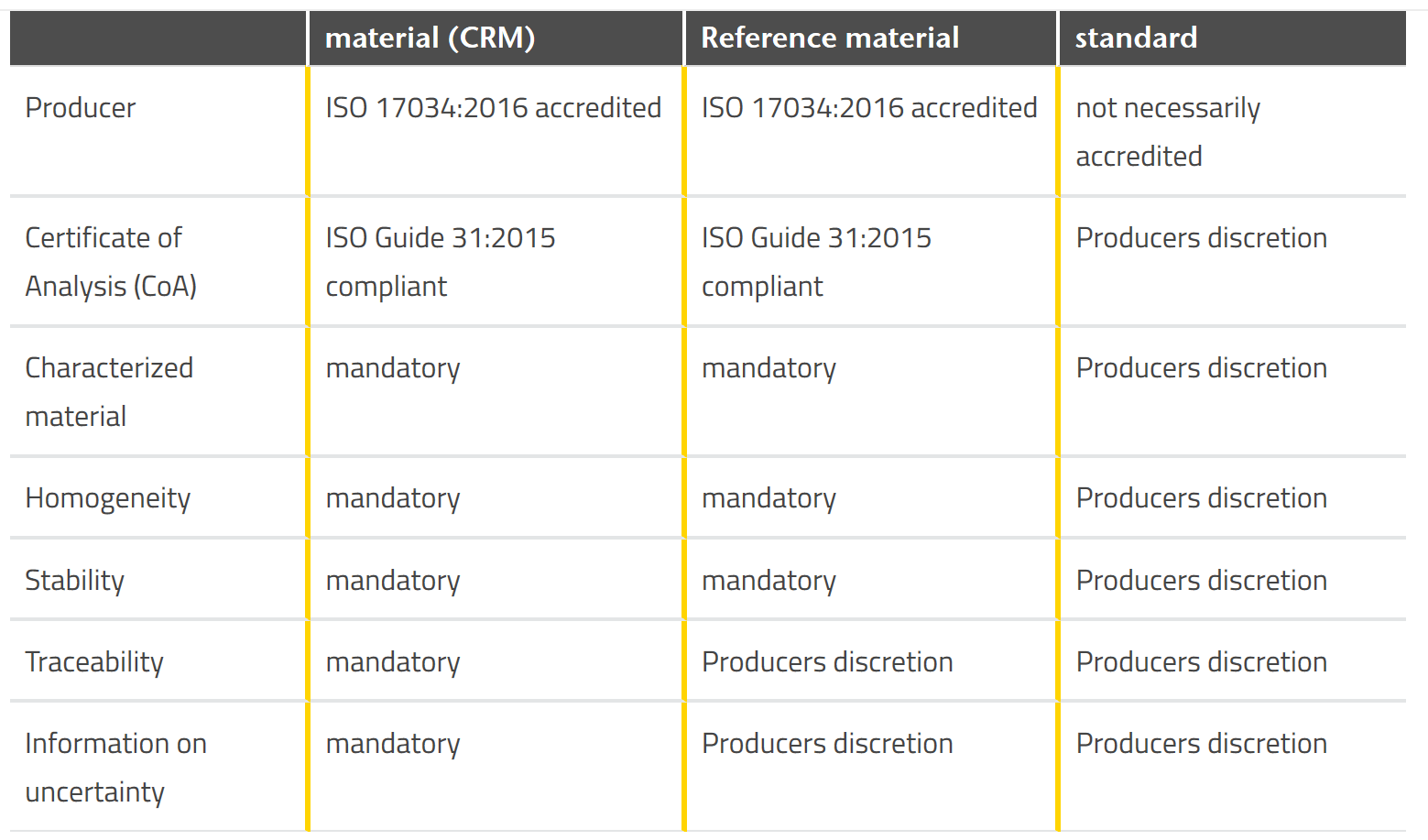Image resolution: width=1428 pixels, height=840 pixels.
Task: Click the "Reference material" column header
Action: tap(830, 38)
